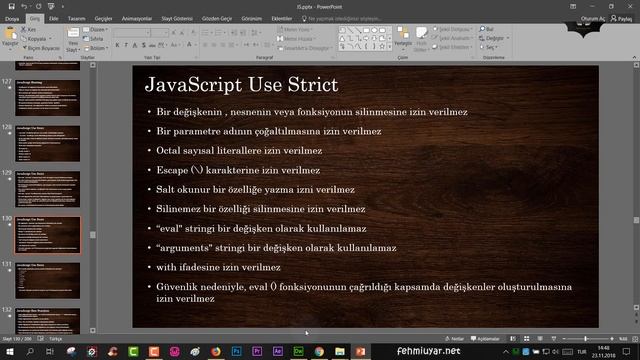Screen dimensions: 640x360
Task: Open the Hızlı Stiller quick styles gallery
Action: click(x=421, y=40)
